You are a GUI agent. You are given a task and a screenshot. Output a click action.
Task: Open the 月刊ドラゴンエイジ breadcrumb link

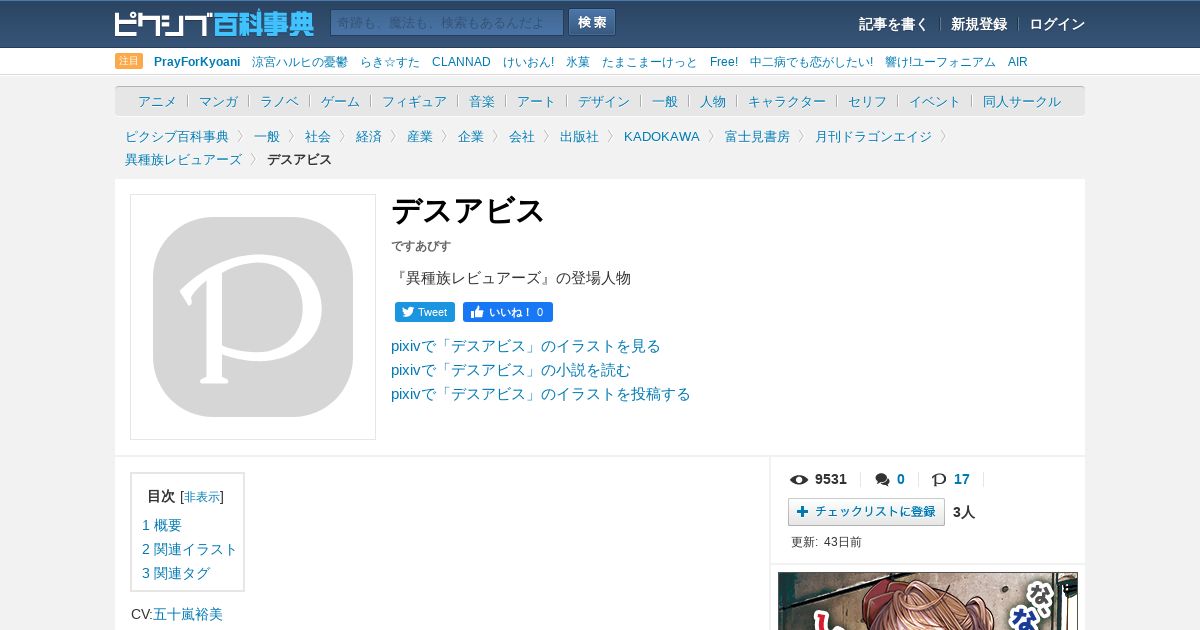click(873, 136)
